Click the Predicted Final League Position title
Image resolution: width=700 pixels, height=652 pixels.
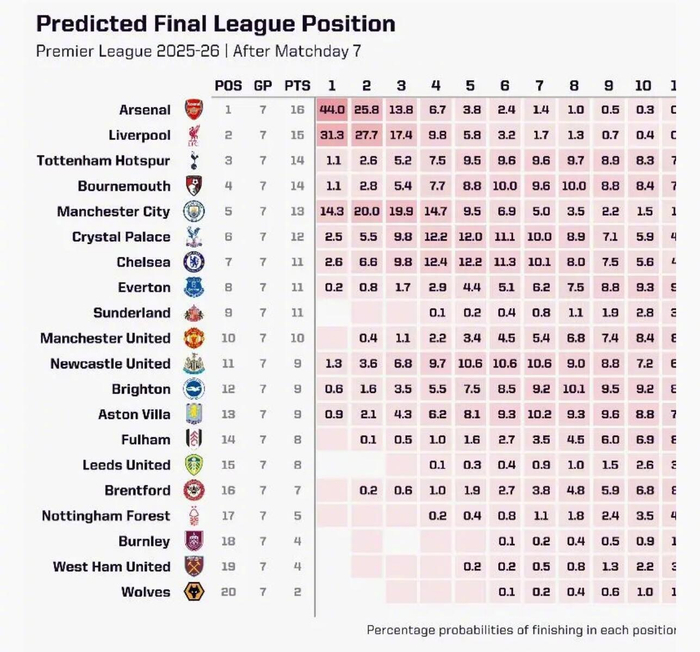click(215, 24)
